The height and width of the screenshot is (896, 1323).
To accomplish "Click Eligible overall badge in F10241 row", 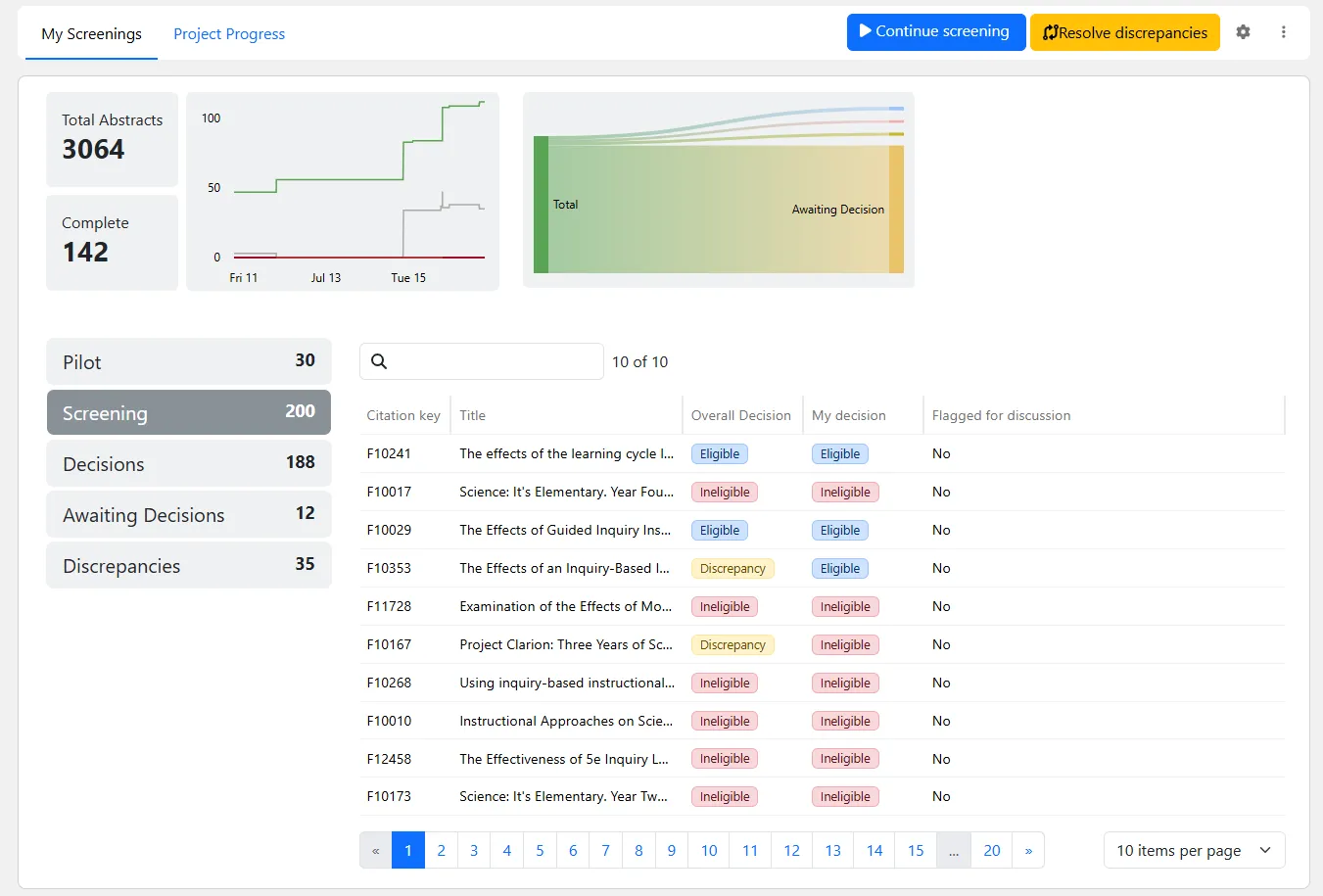I will 720,453.
